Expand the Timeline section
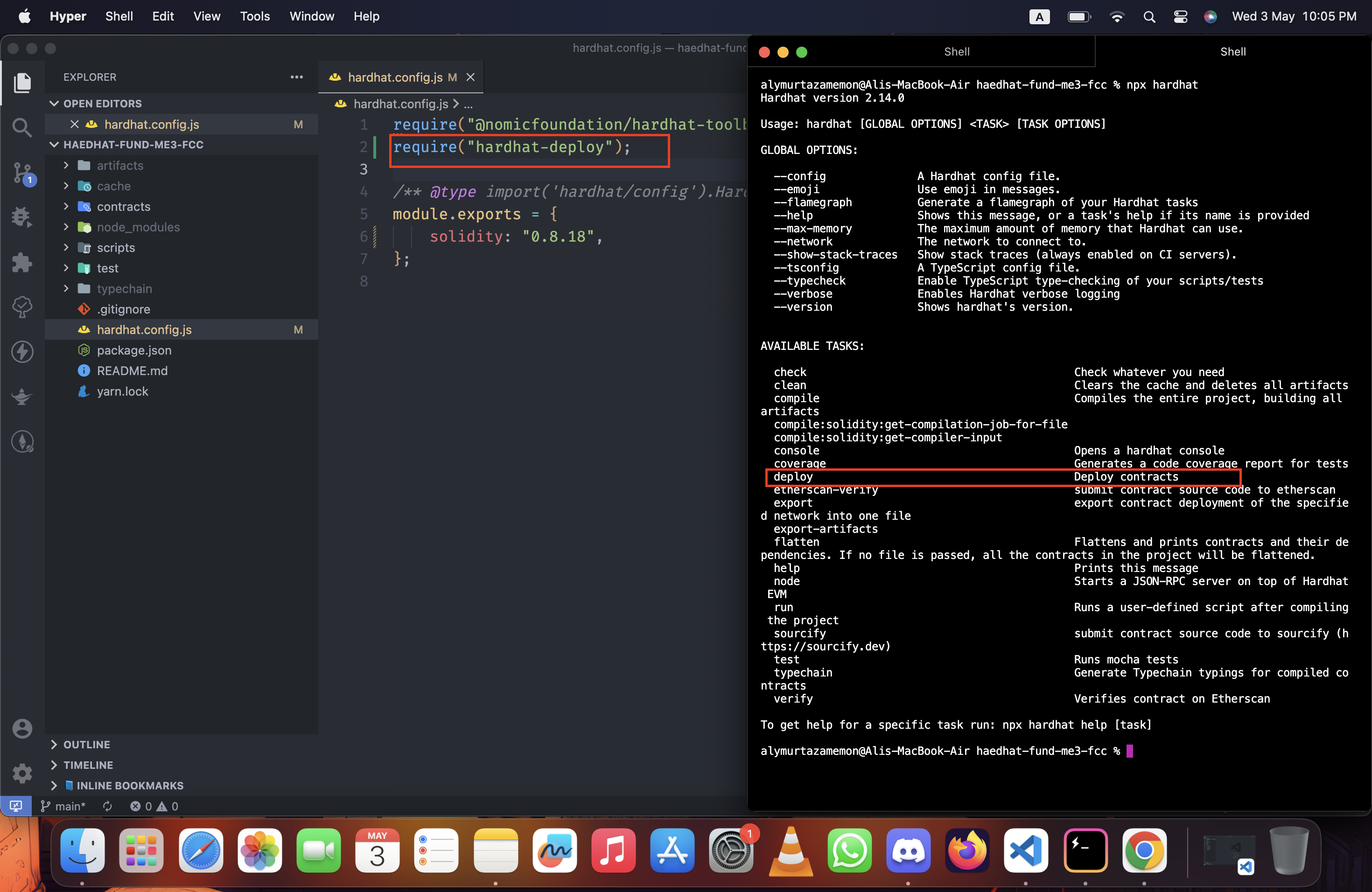Image resolution: width=1372 pixels, height=892 pixels. 181,765
